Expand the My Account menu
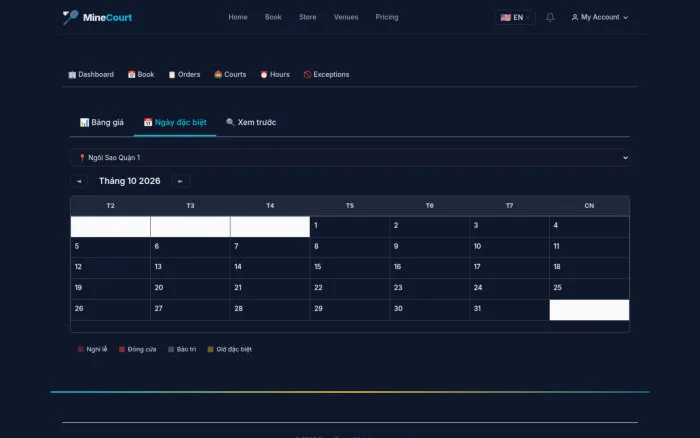Screen dimensions: 700x438 tap(600, 17)
